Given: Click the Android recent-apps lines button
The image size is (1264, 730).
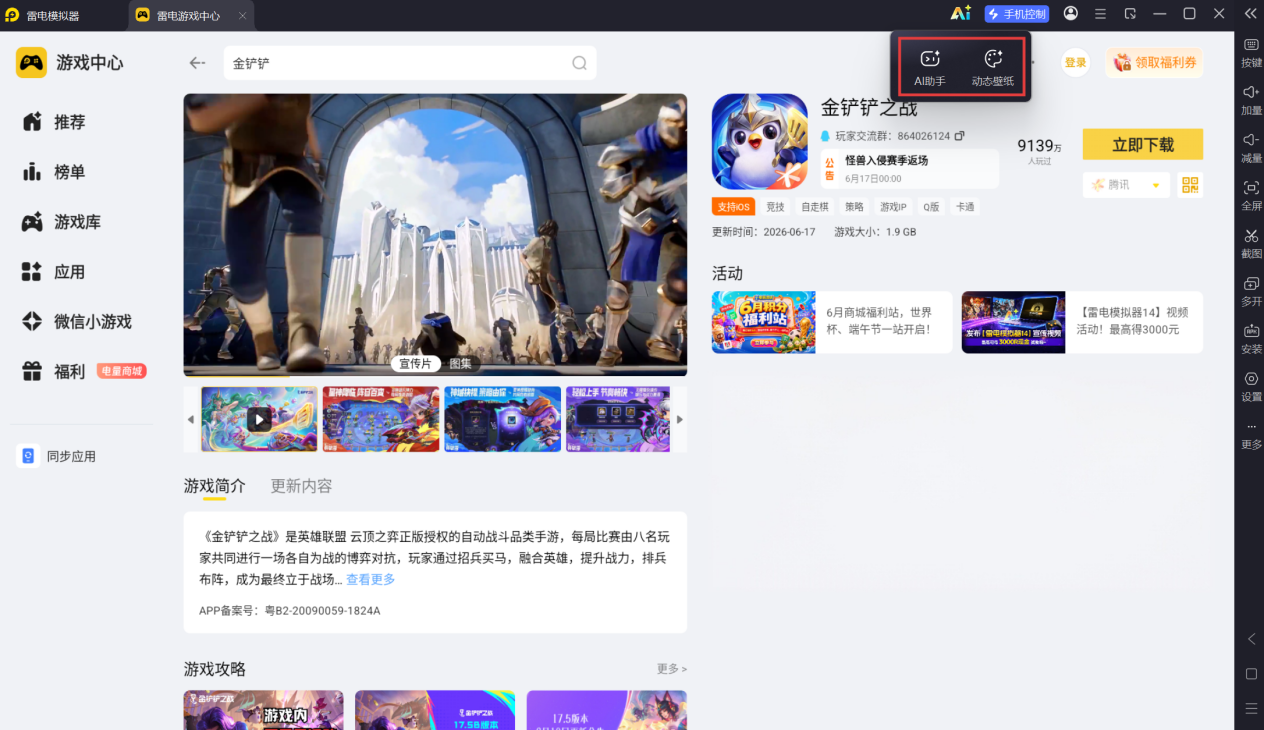Looking at the screenshot, I should click(x=1251, y=708).
